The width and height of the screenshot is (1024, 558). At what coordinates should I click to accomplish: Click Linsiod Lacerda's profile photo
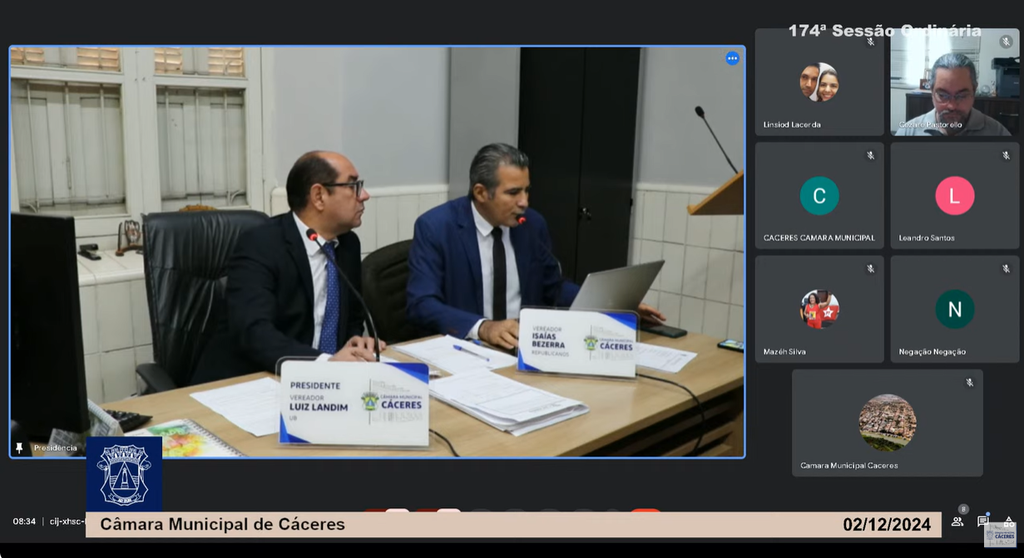click(819, 82)
